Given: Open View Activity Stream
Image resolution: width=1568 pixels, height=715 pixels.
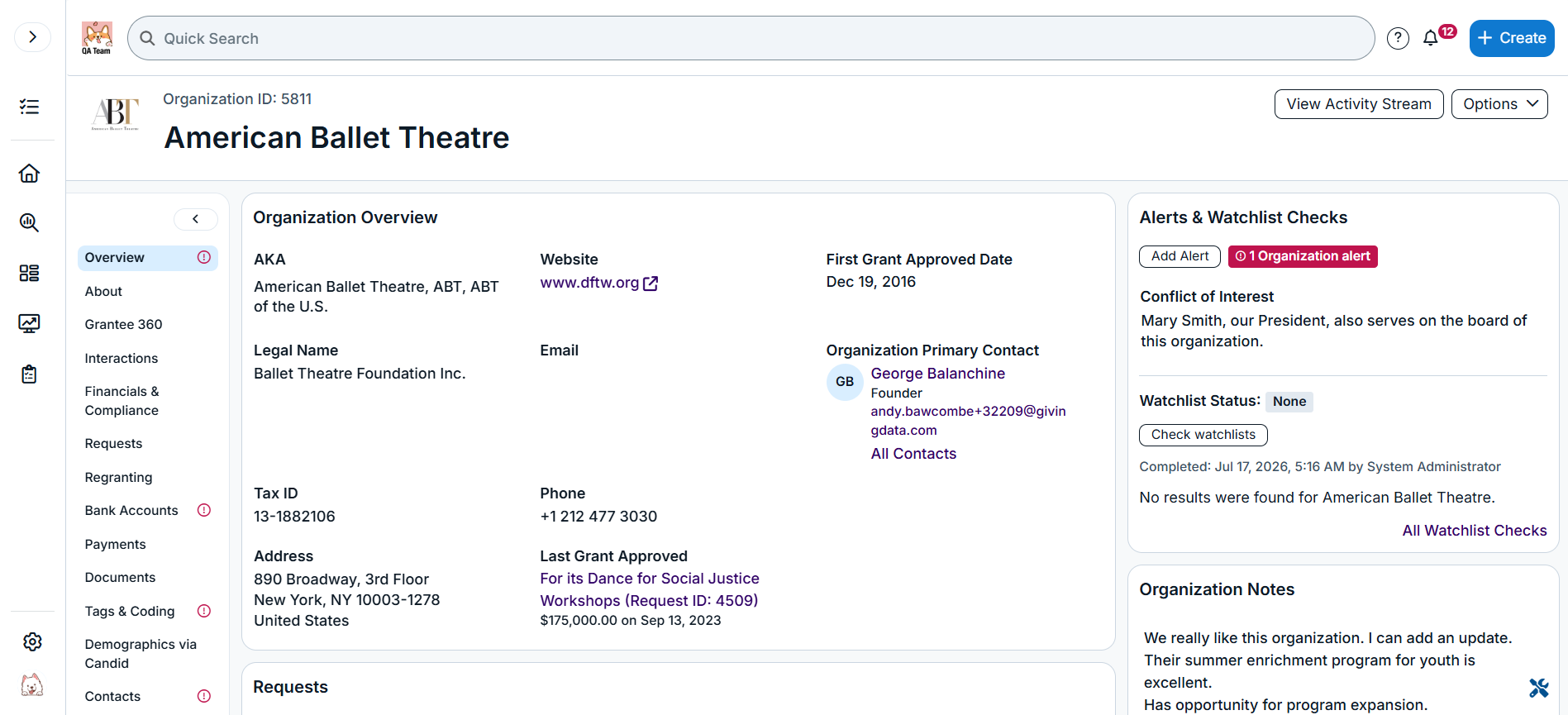Looking at the screenshot, I should [x=1359, y=104].
